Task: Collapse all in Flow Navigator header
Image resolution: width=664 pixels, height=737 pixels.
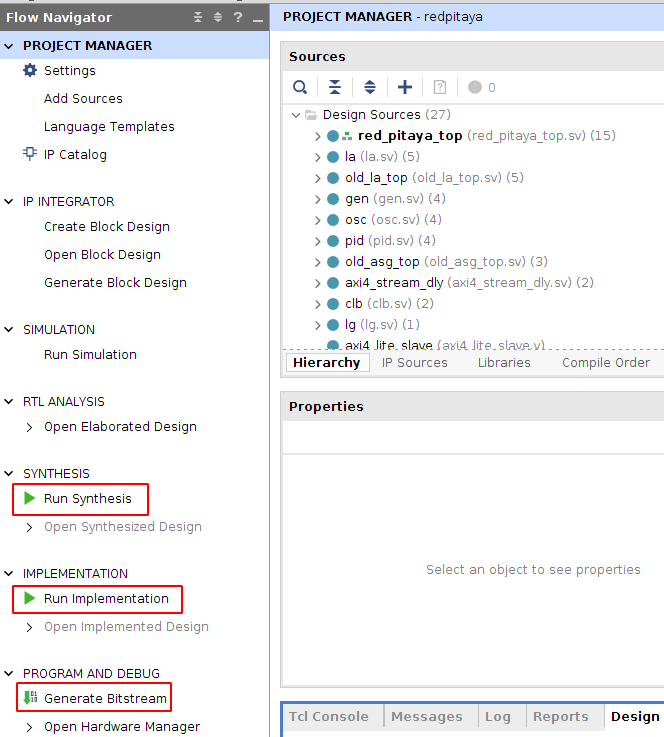Action: click(198, 17)
